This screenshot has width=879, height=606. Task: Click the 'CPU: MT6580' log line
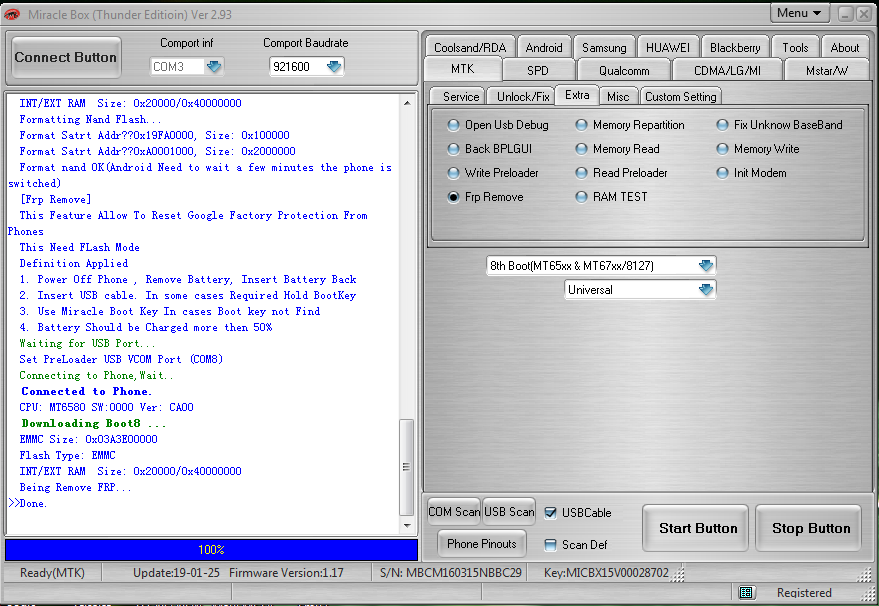pos(107,408)
